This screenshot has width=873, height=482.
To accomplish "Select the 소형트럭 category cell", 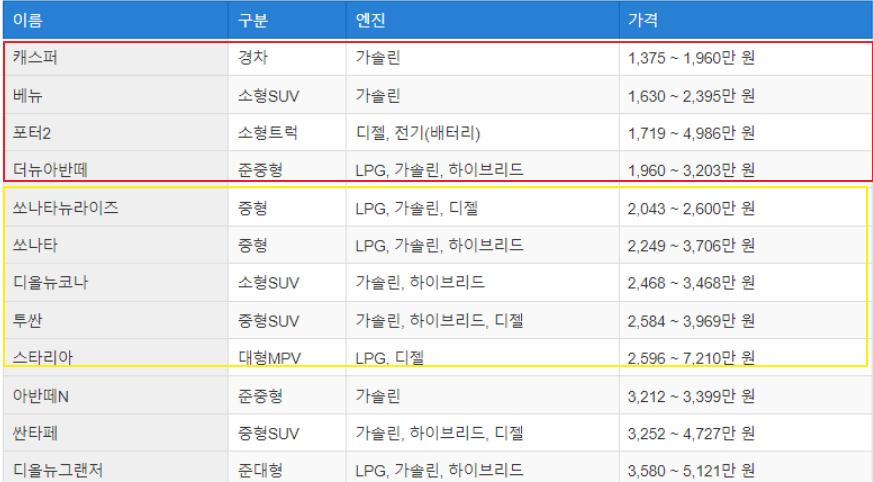I will click(287, 132).
